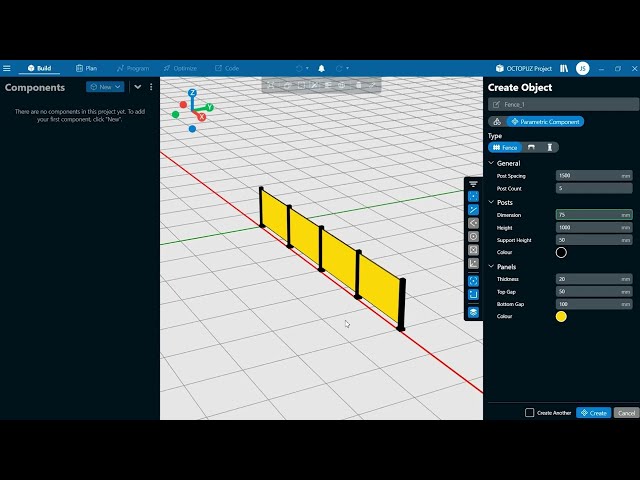Switch to the Code tab

tap(227, 68)
